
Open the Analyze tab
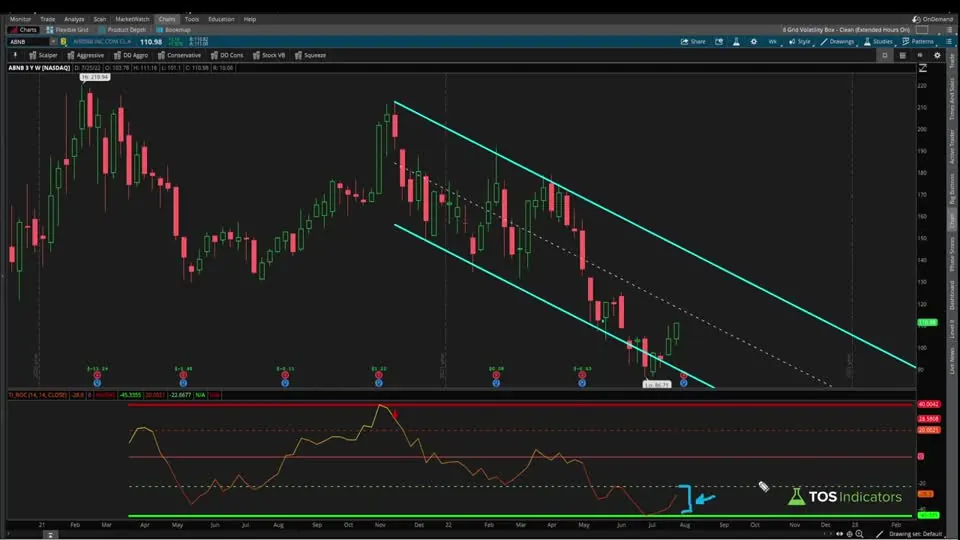pyautogui.click(x=74, y=19)
